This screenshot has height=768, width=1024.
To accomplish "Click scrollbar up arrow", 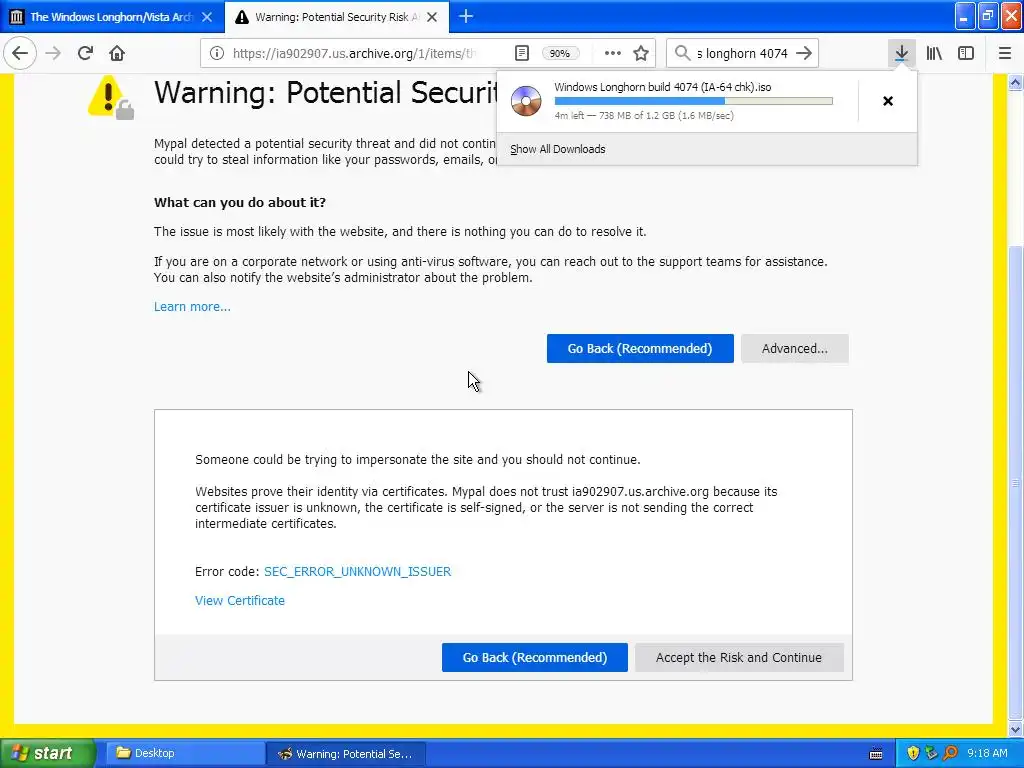I will pos(1015,82).
